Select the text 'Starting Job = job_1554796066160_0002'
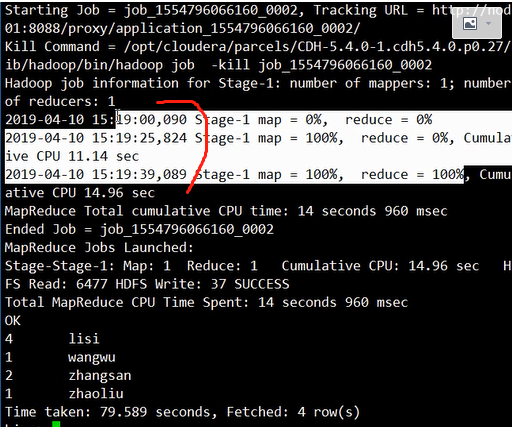Image resolution: width=523 pixels, height=427 pixels. (151, 11)
